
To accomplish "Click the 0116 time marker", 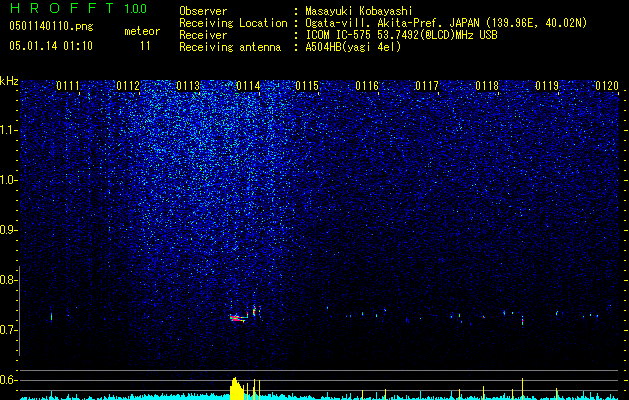I will click(367, 86).
